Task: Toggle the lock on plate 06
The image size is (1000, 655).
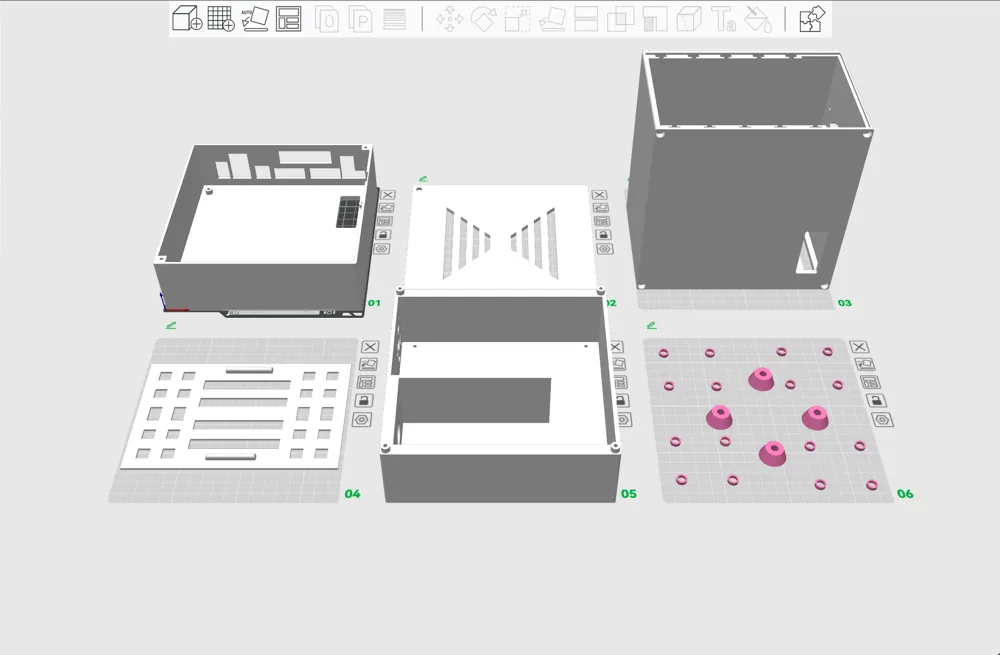Action: [876, 401]
